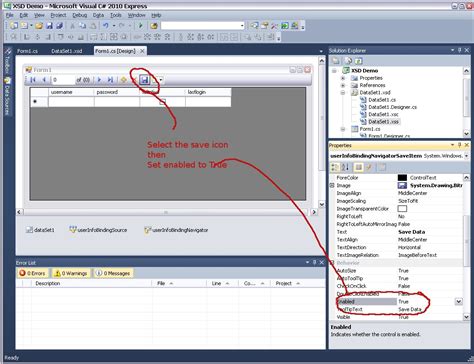Select dataSet1 in the component tray

coord(40,230)
